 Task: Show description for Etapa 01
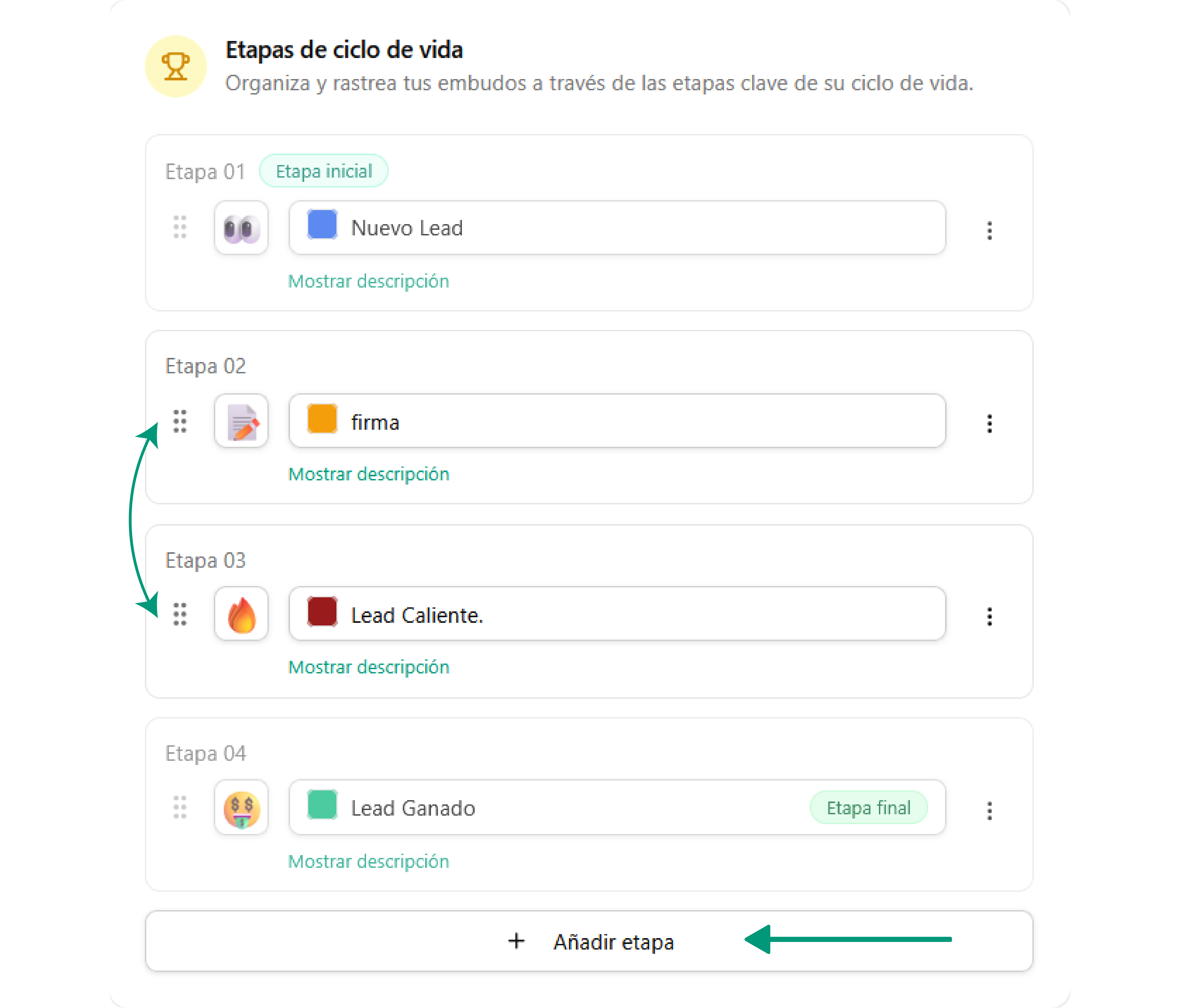pyautogui.click(x=368, y=281)
